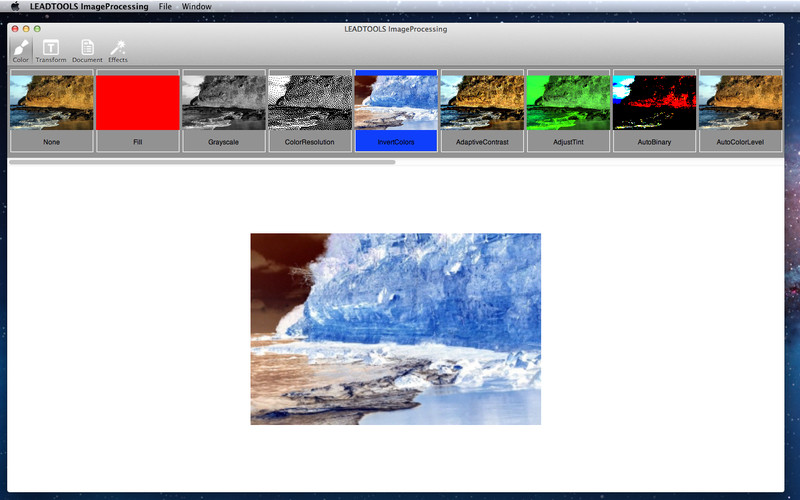The height and width of the screenshot is (500, 800).
Task: Click the LEADTOOLS ImageProcessing window title
Action: (395, 29)
